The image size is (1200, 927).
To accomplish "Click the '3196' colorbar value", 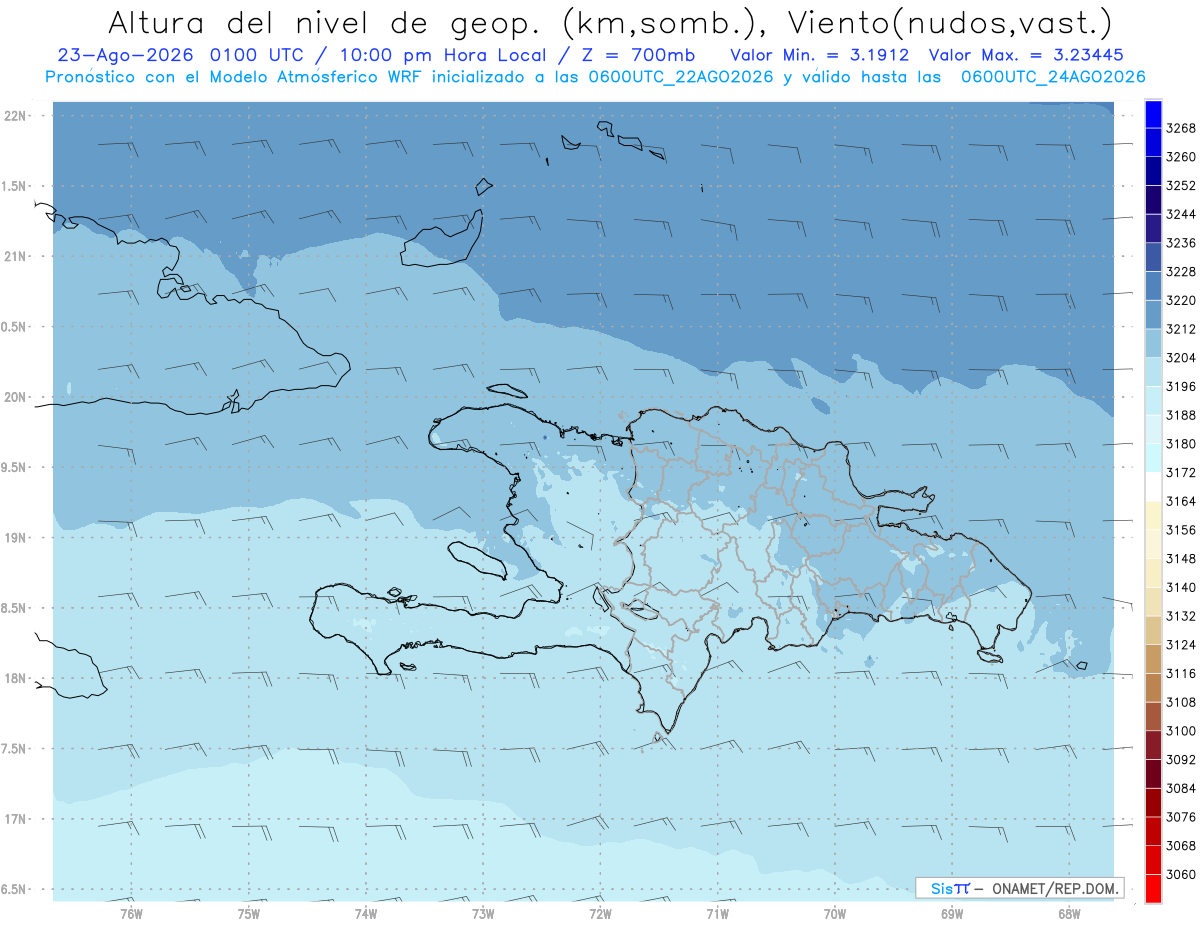I will pos(1181,387).
